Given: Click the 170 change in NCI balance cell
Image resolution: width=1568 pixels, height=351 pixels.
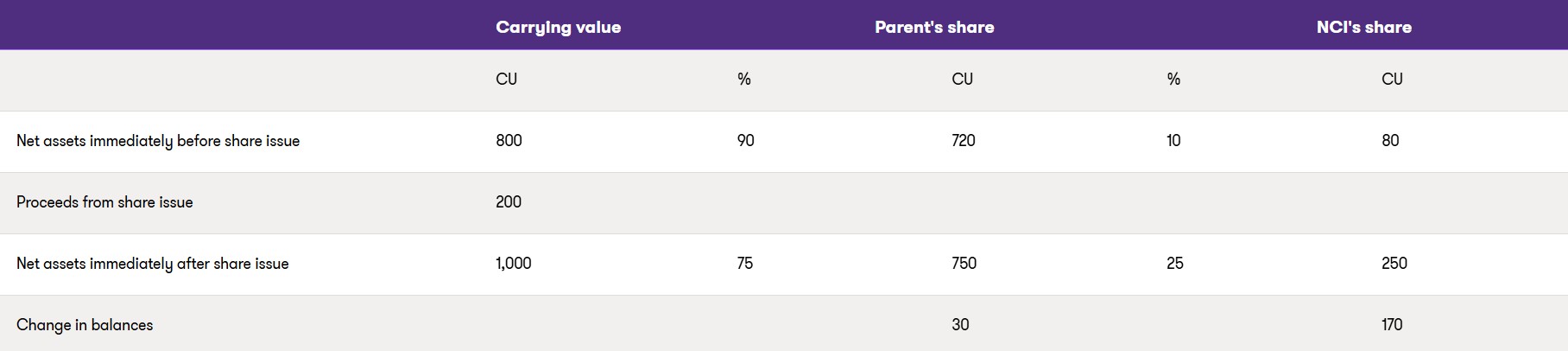Looking at the screenshot, I should pos(1392,325).
